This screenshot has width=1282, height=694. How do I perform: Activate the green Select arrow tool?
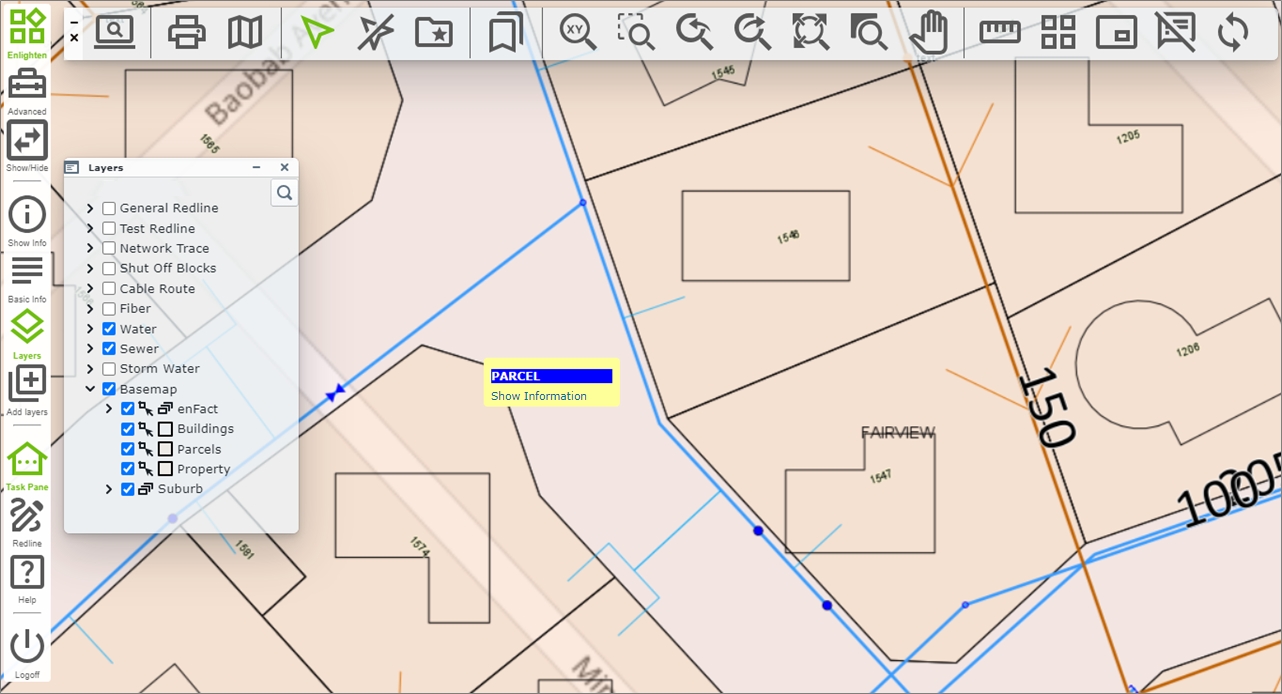tap(316, 32)
